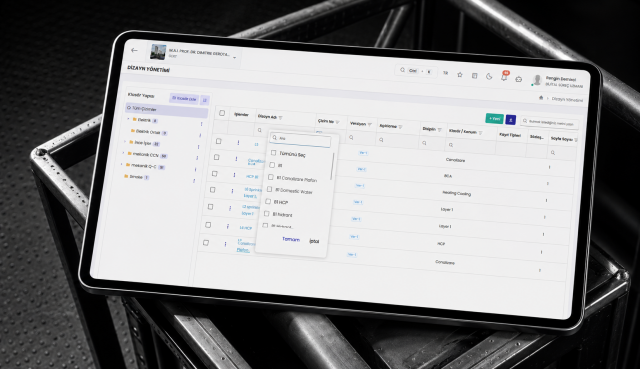Screen dimensions: 640x369
Task: Select the checkbox of Heating Cooling row
Action: click(x=215, y=173)
